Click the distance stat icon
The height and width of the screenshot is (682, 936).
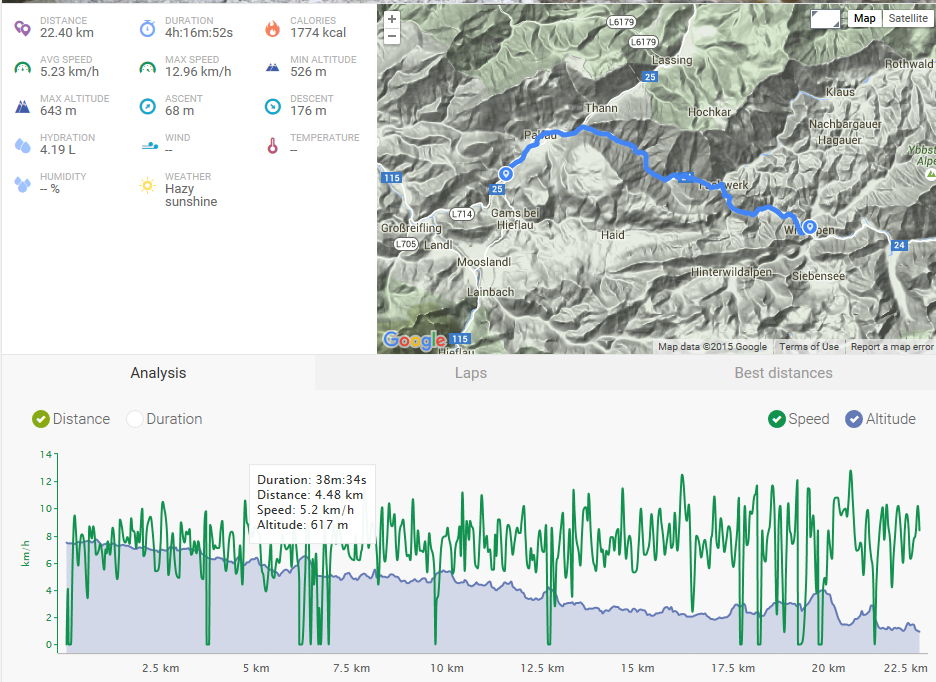click(23, 28)
